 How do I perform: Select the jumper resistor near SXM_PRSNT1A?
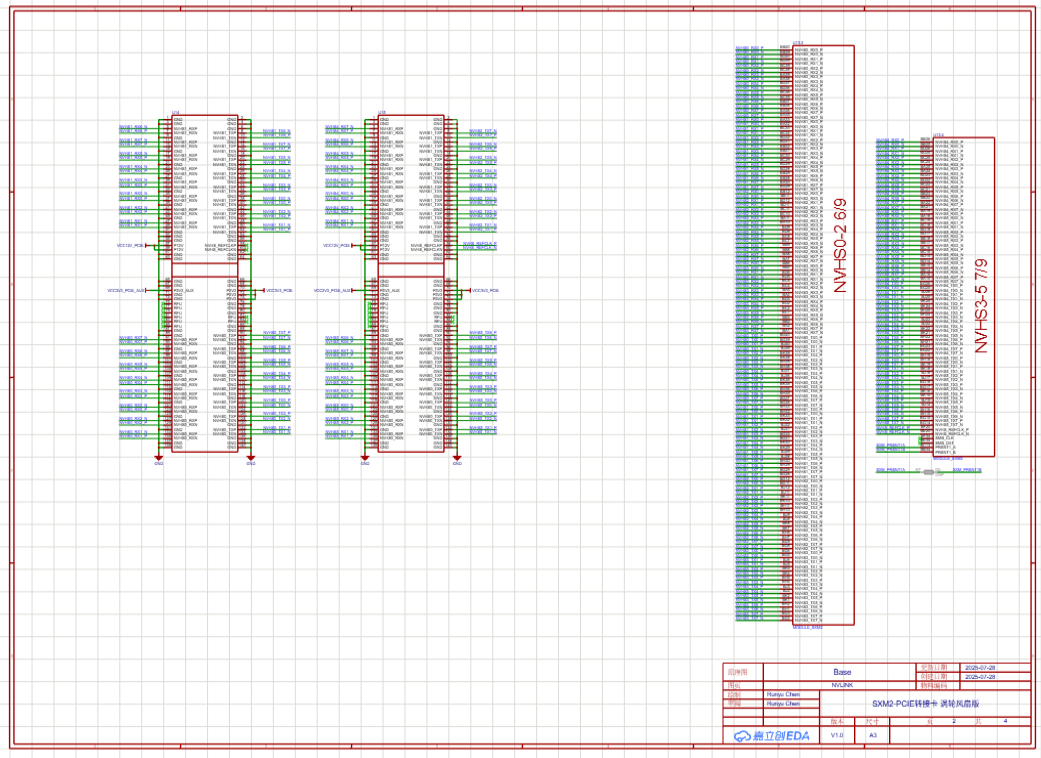tap(929, 470)
